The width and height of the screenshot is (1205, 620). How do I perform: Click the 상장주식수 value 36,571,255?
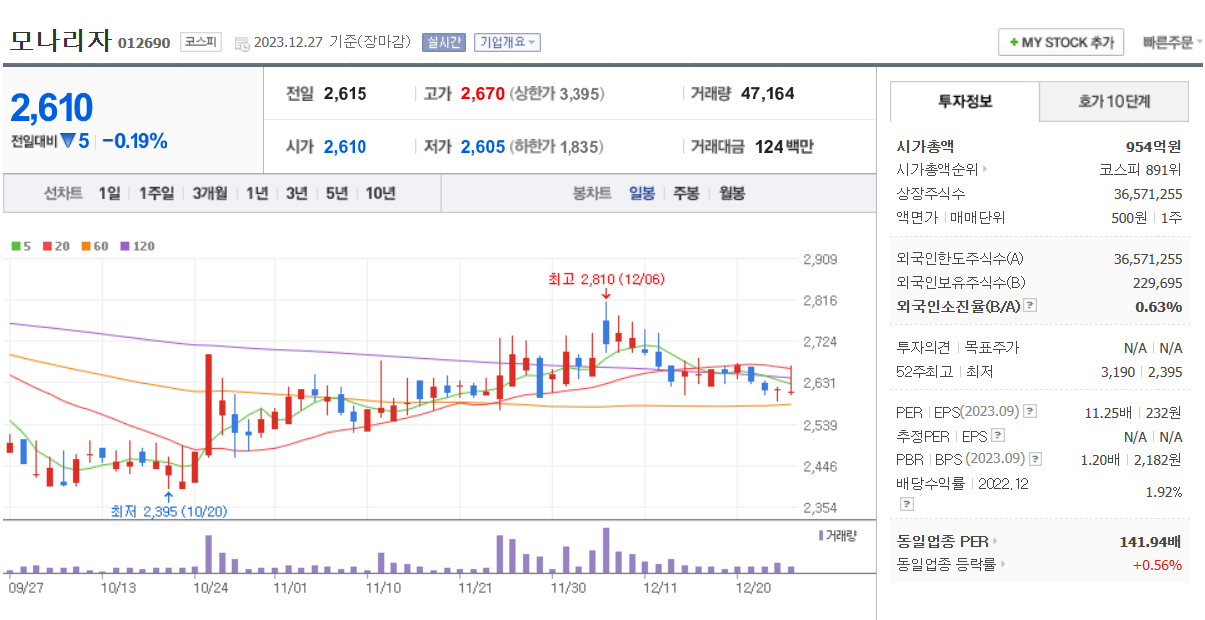[x=1148, y=194]
